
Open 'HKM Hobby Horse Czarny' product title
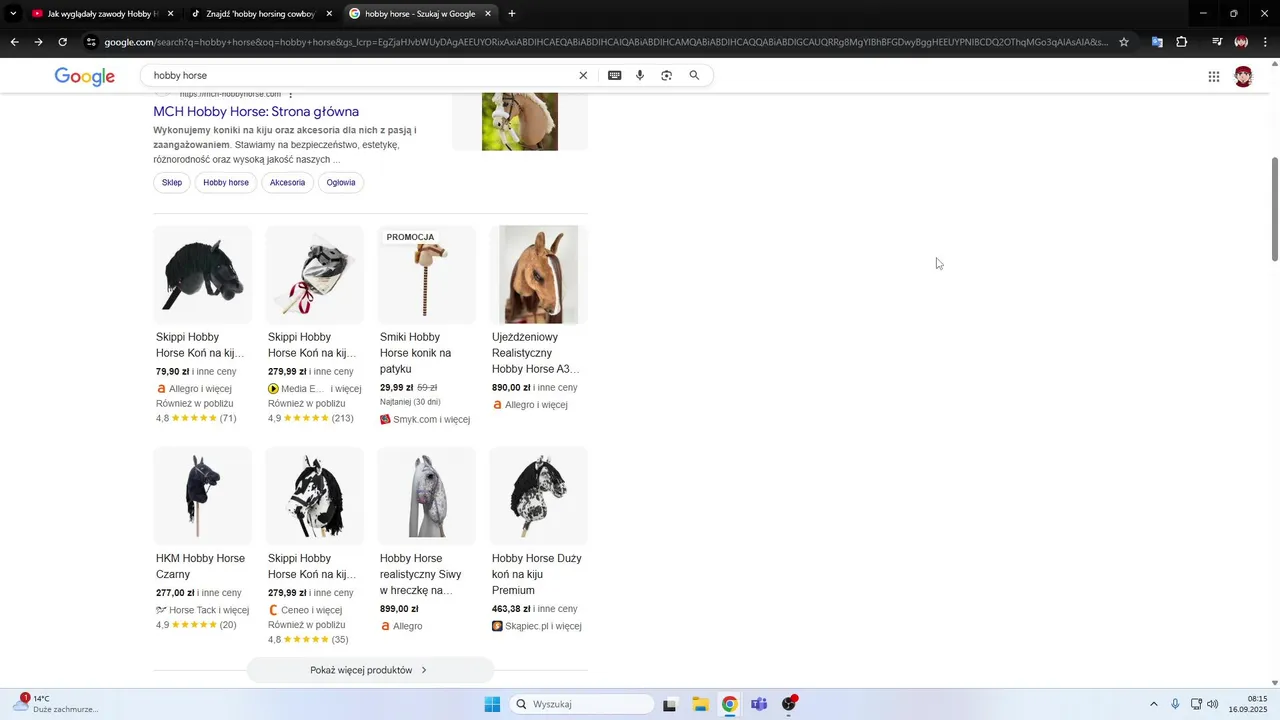point(200,566)
